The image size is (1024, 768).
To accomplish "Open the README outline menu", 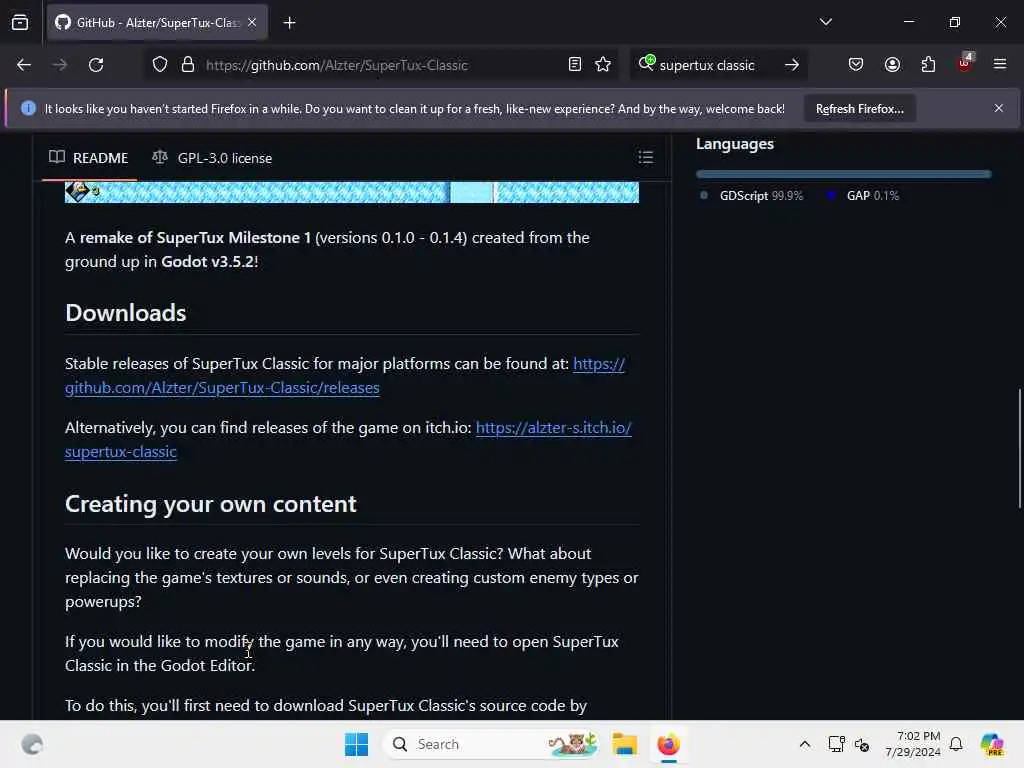I will pyautogui.click(x=645, y=157).
